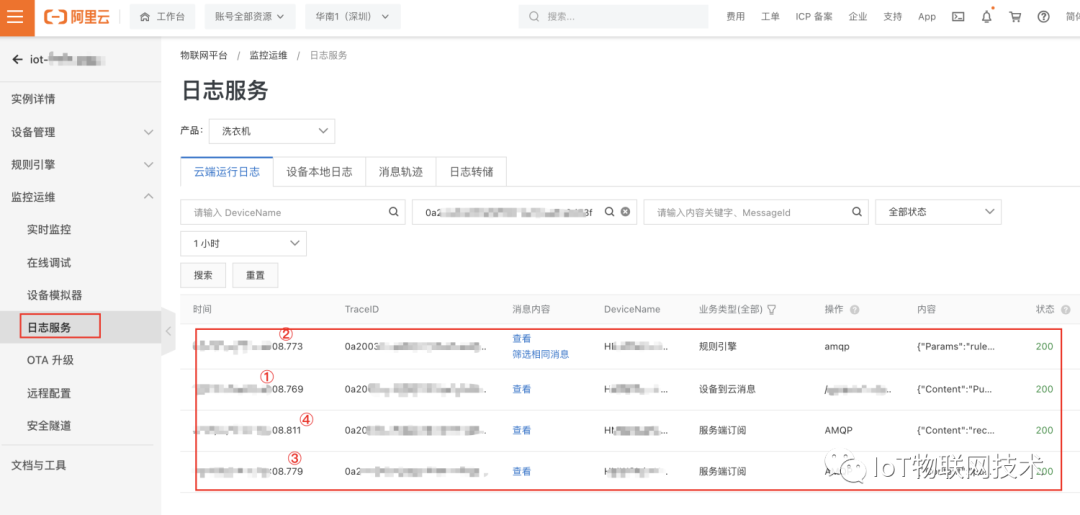The image size is (1080, 515).
Task: Open the 全部状态 status dropdown
Action: point(938,212)
